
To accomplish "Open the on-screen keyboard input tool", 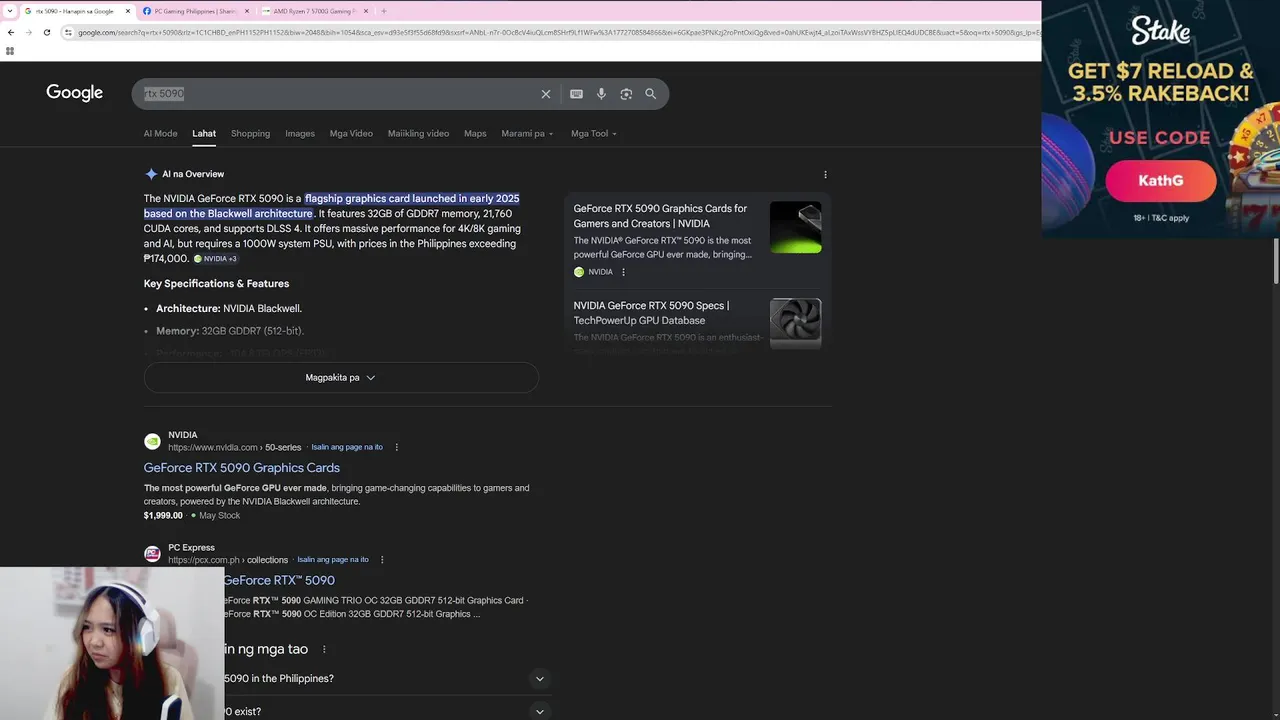I will coord(576,94).
